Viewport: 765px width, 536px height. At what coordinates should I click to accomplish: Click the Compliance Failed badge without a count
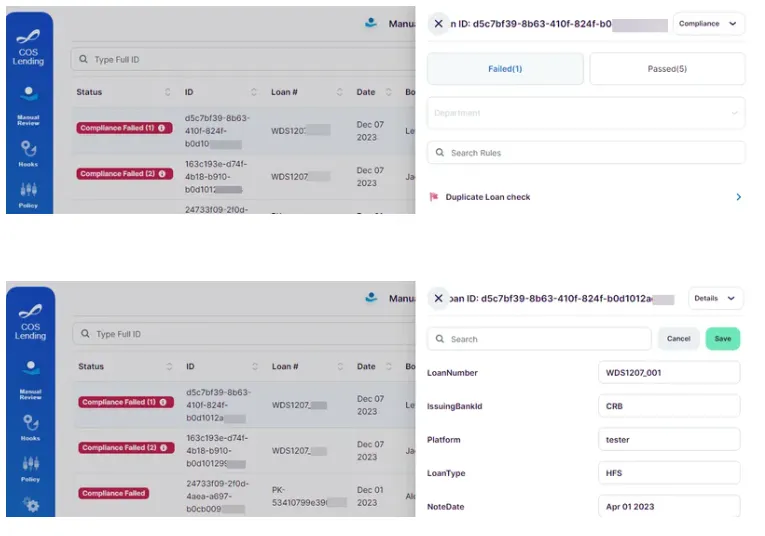coord(114,493)
